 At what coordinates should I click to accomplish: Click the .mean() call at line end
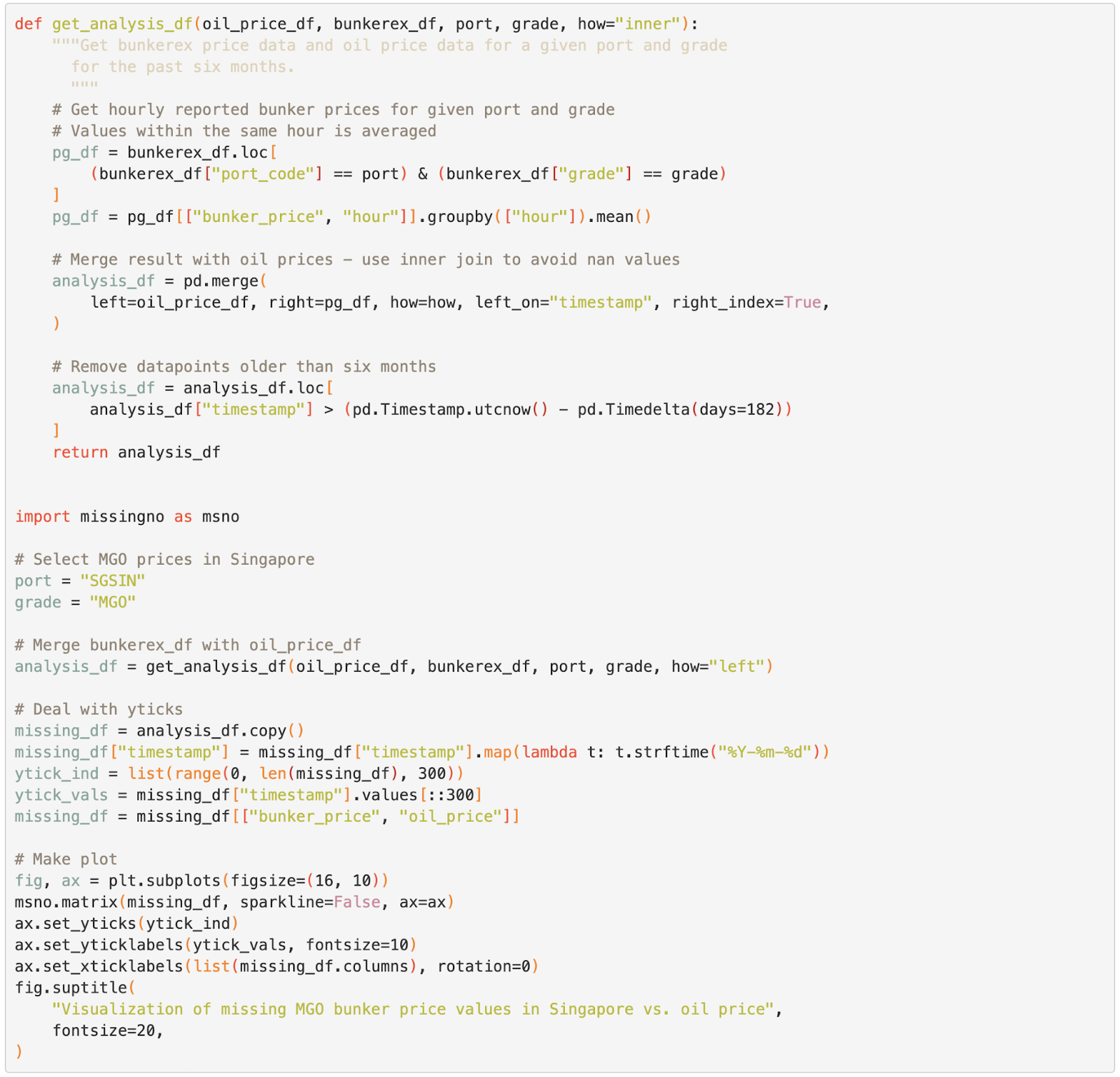[x=619, y=217]
